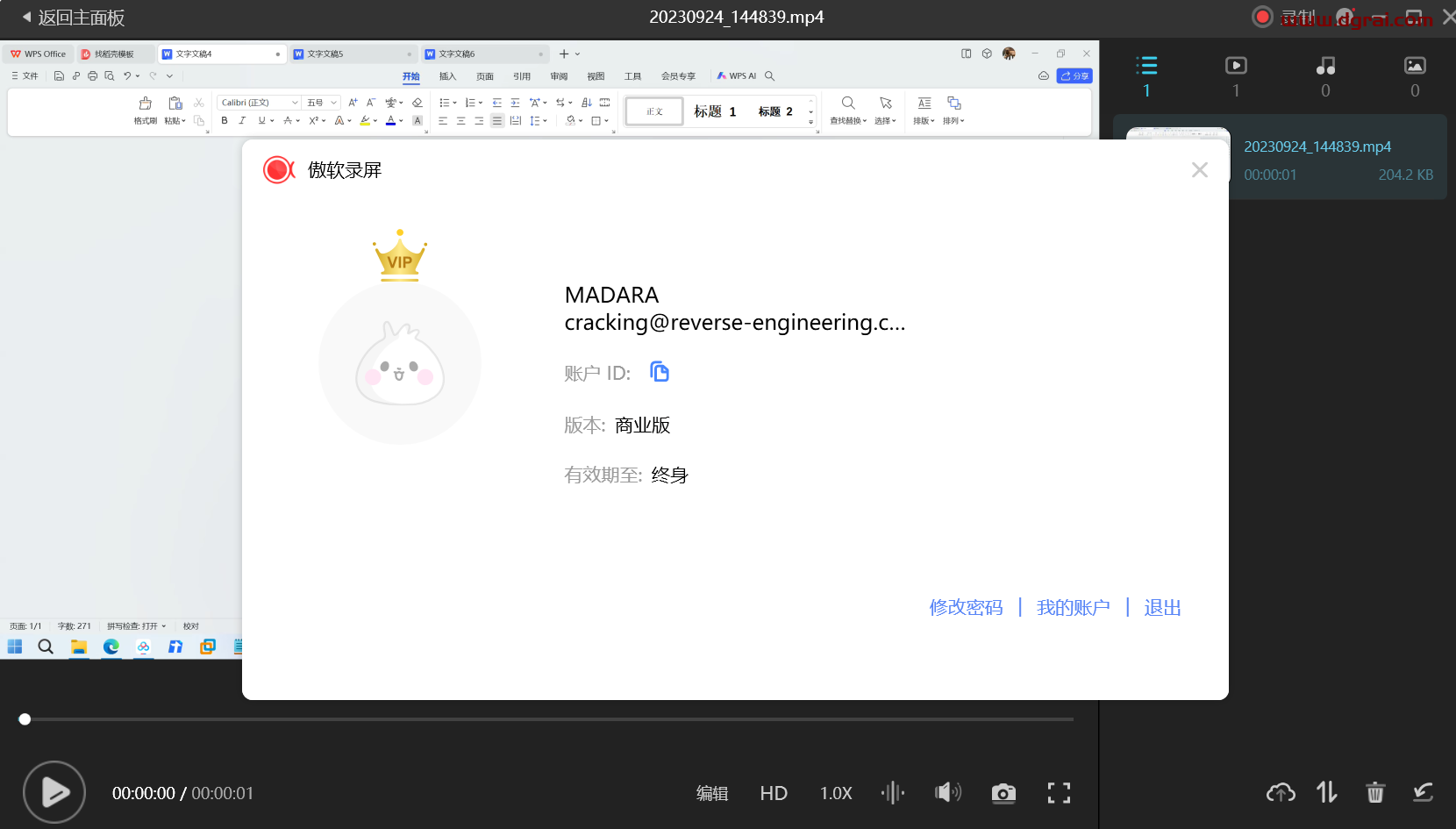
Task: Click the audio waveform icon
Action: (x=893, y=793)
